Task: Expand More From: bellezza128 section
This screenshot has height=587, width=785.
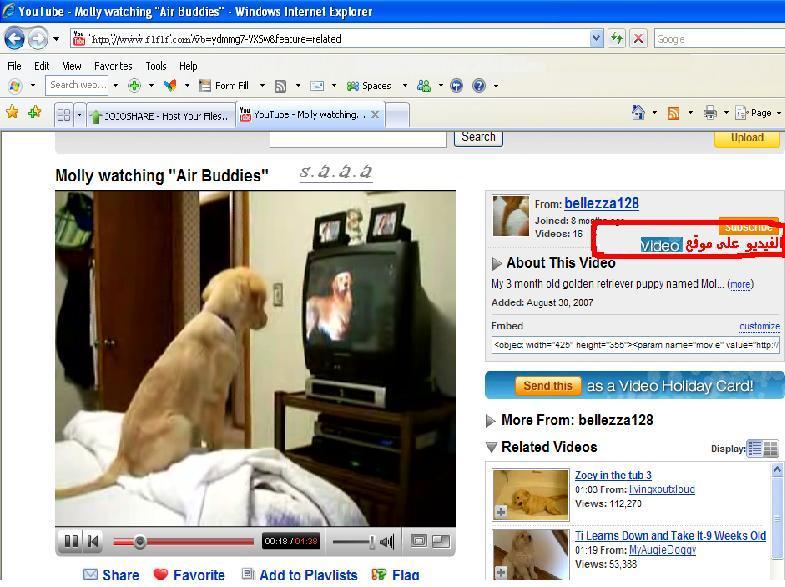Action: tap(491, 421)
